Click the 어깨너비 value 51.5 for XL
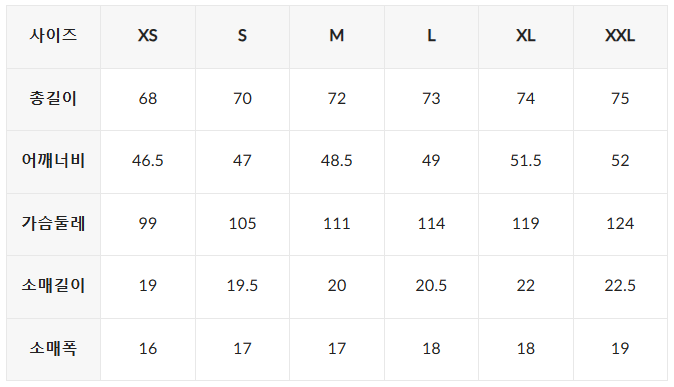 (526, 162)
